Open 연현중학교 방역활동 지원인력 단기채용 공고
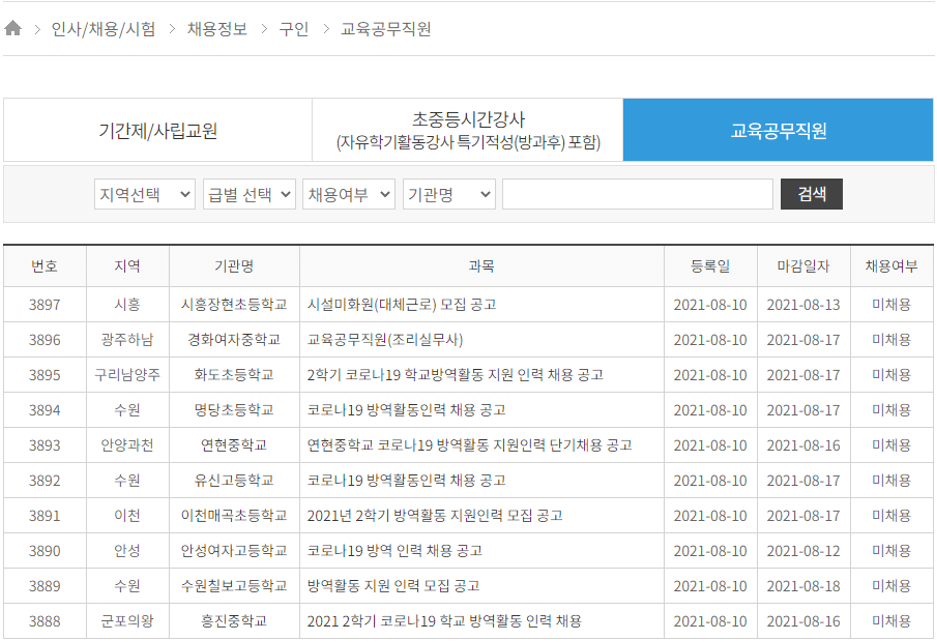The height and width of the screenshot is (642, 937). (x=471, y=446)
